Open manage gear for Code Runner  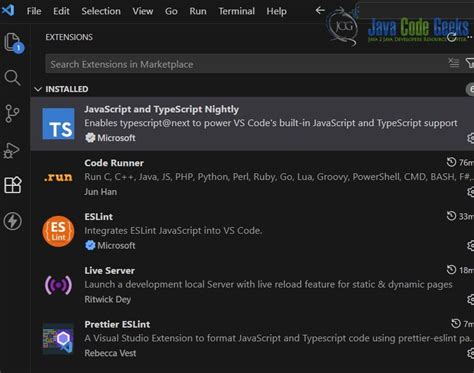click(470, 192)
